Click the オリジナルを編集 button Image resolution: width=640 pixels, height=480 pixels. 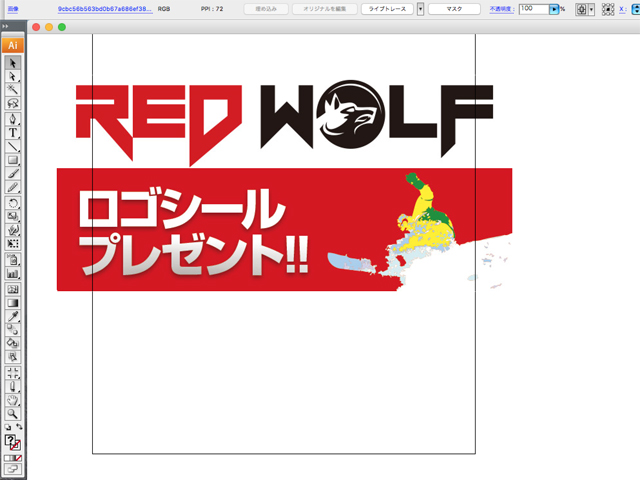324,9
